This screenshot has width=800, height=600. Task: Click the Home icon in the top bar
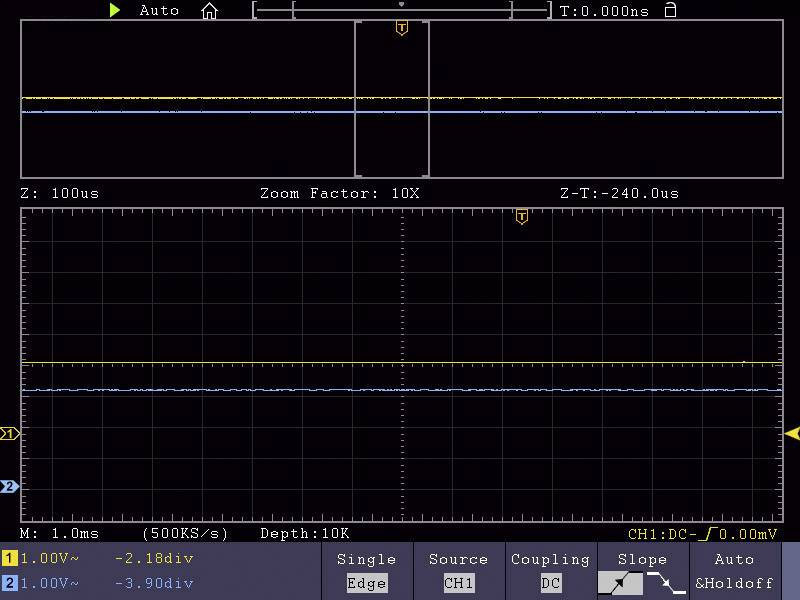coord(208,11)
